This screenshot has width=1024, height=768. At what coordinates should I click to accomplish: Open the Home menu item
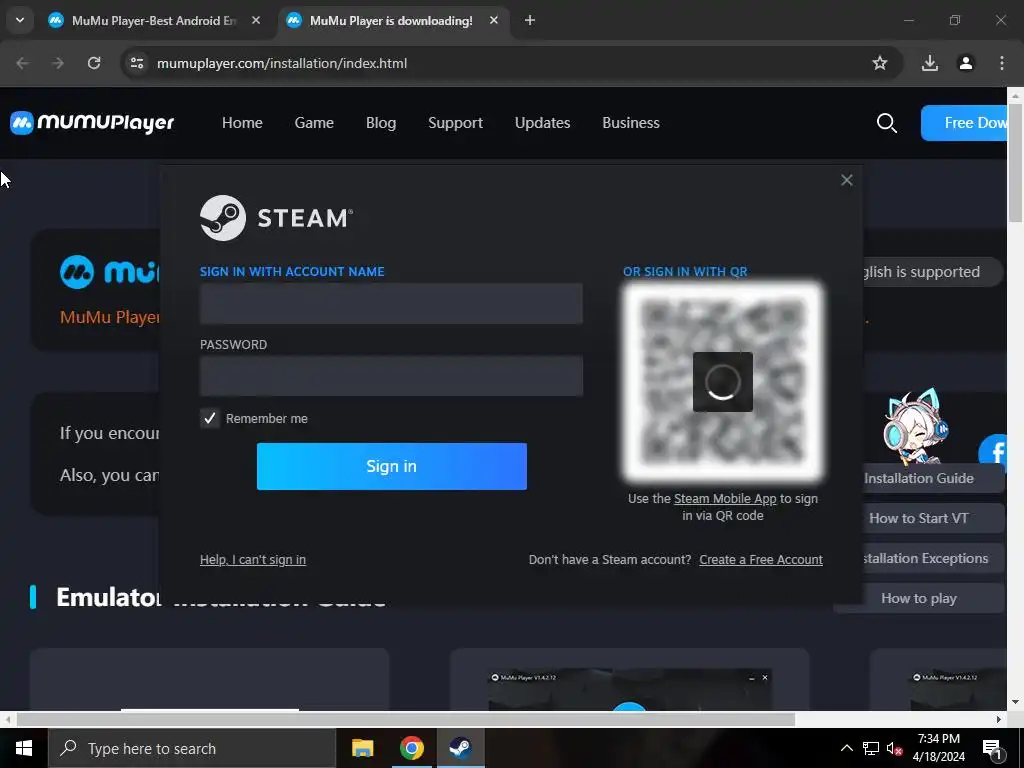pos(242,123)
